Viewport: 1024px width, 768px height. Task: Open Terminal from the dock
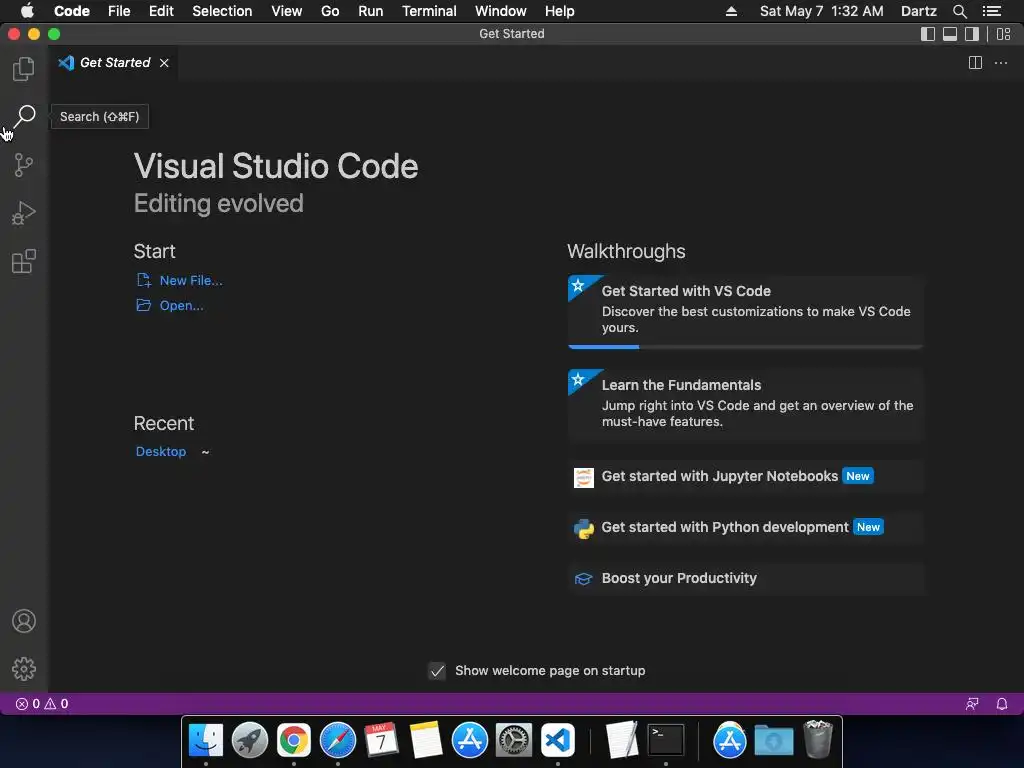(x=665, y=741)
